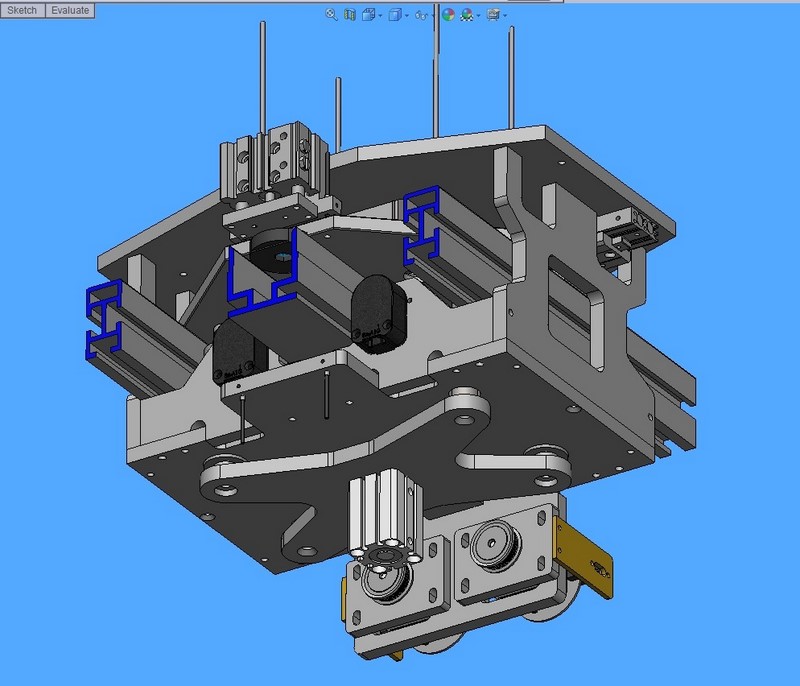Click the Display Style cube icon

395,15
